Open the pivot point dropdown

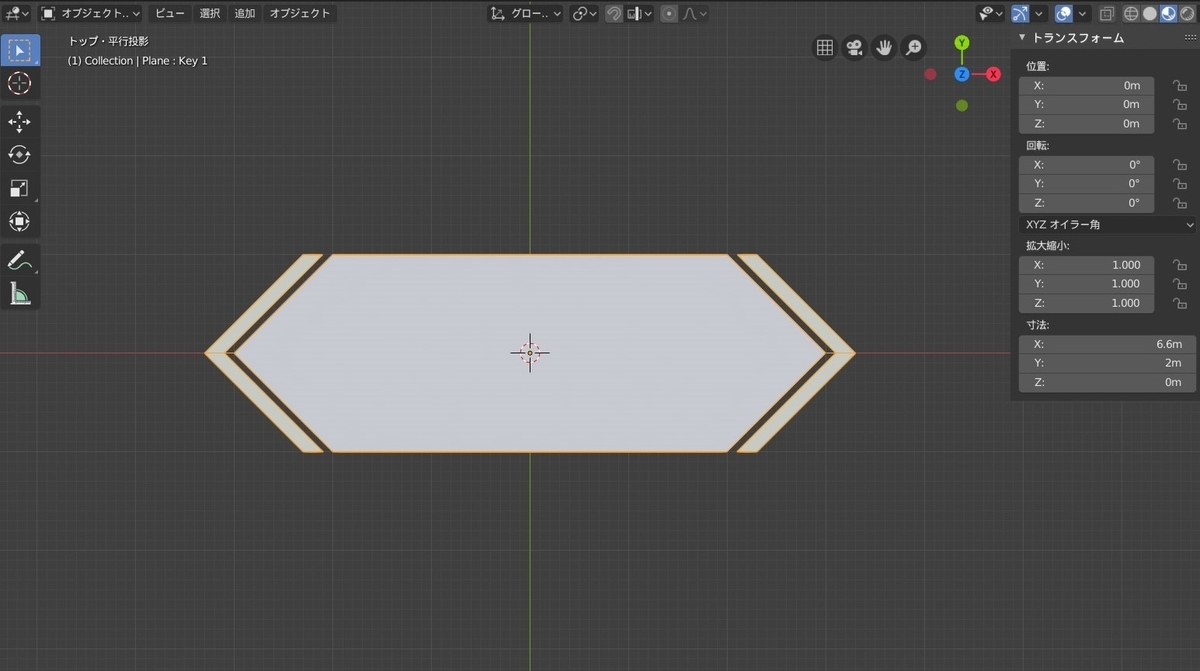584,14
